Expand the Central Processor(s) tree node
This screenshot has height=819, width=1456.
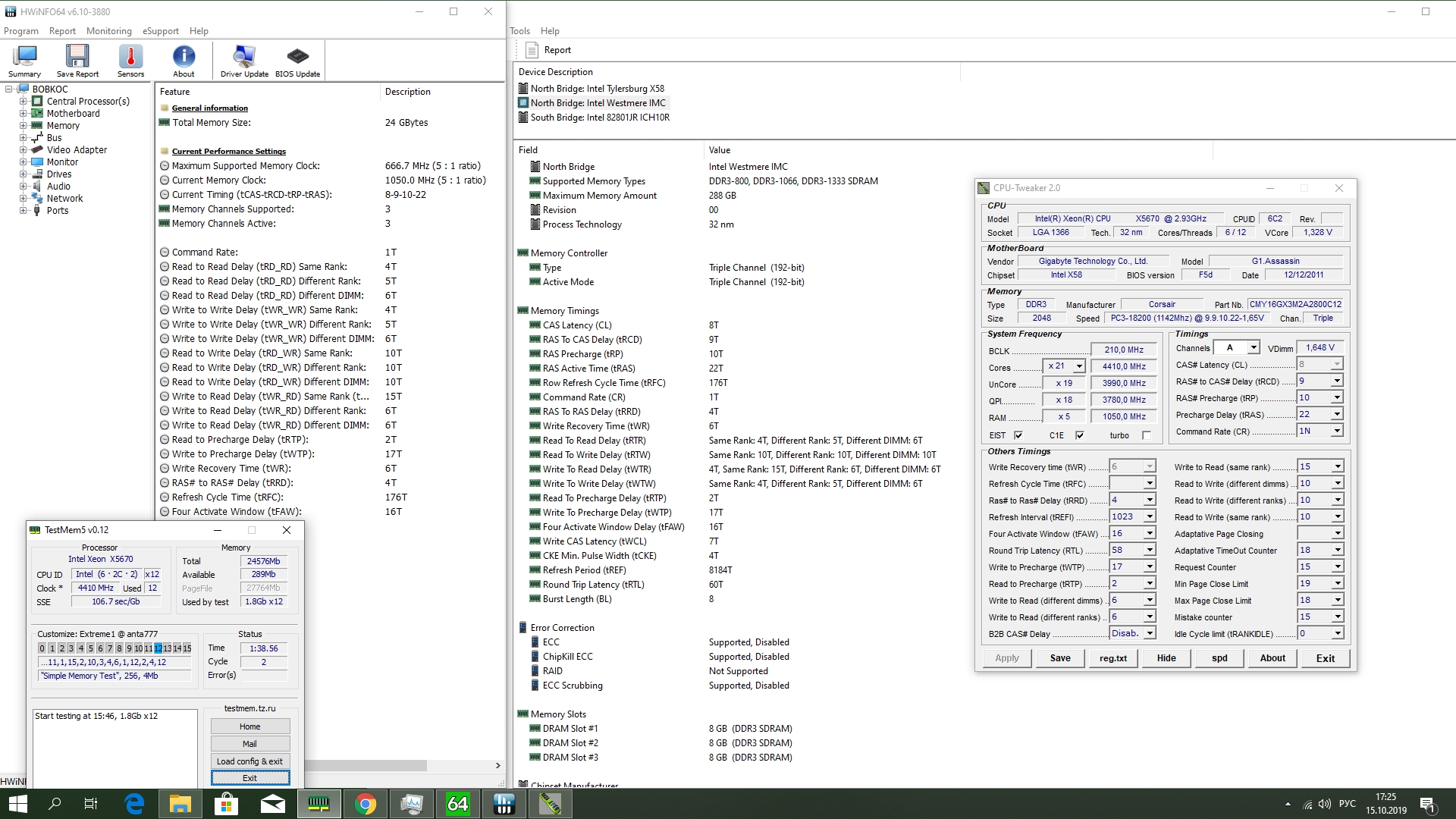[x=23, y=102]
